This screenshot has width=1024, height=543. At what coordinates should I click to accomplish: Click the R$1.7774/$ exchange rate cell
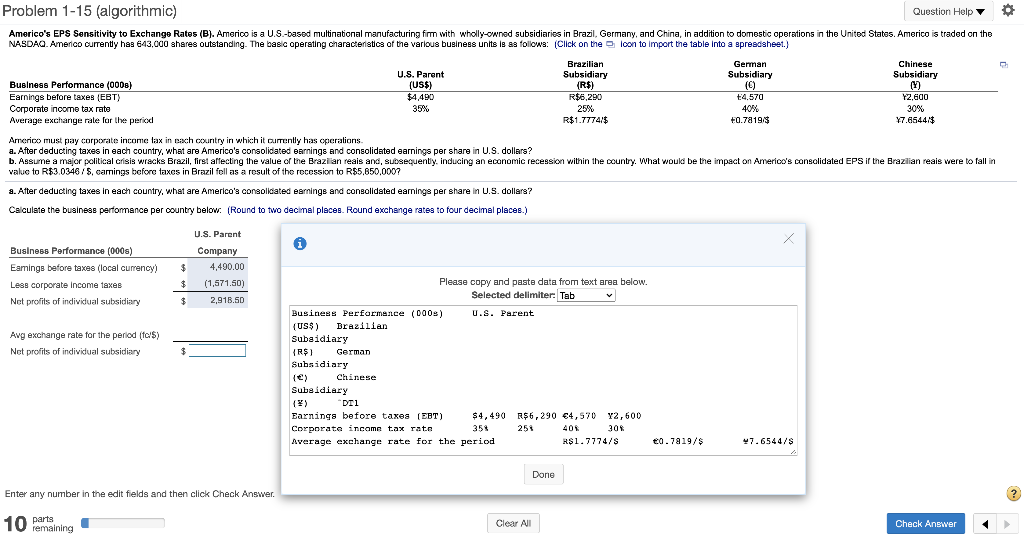click(x=585, y=120)
